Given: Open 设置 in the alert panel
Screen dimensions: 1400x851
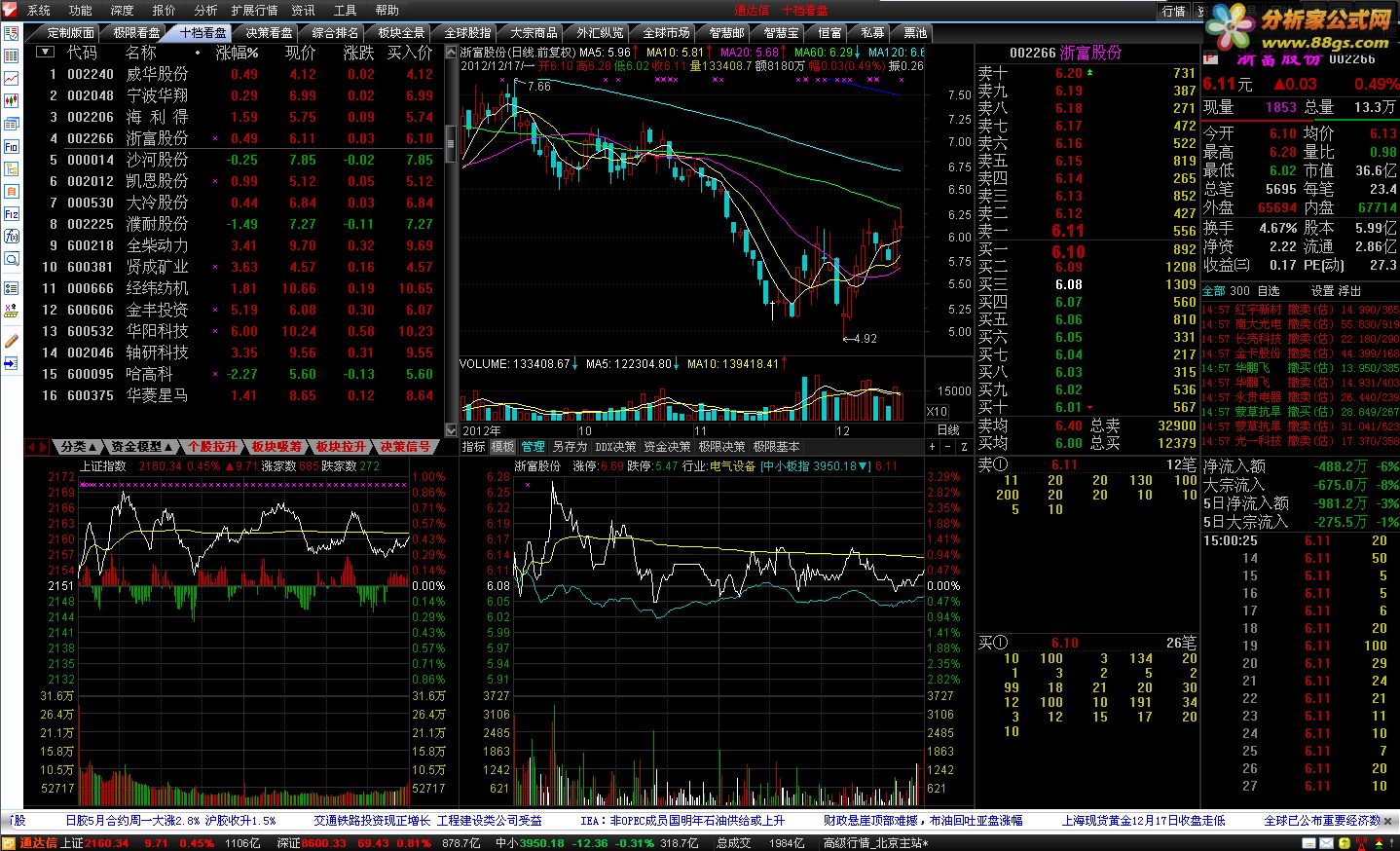Looking at the screenshot, I should coord(1322,291).
